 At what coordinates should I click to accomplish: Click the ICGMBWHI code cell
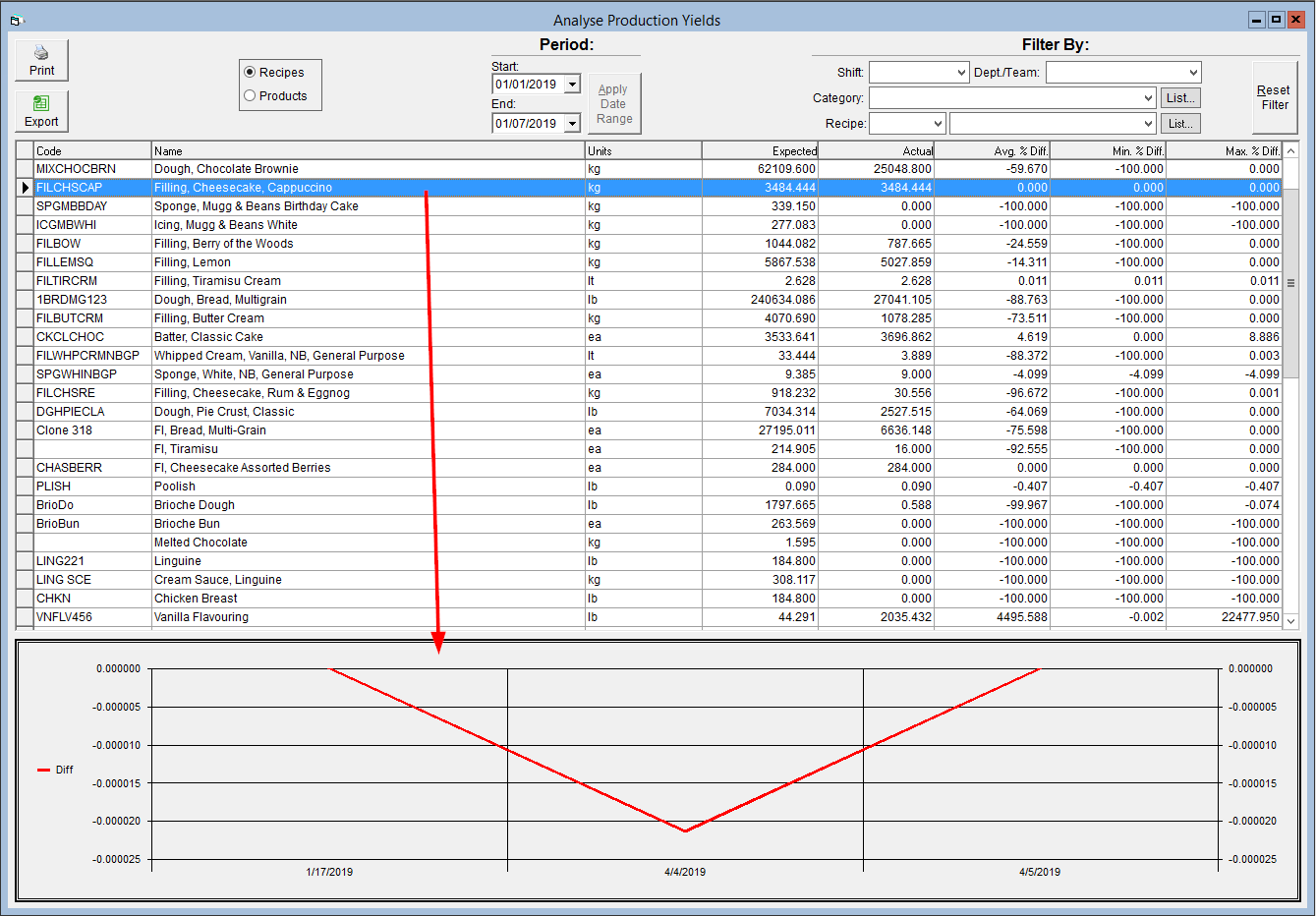point(92,225)
